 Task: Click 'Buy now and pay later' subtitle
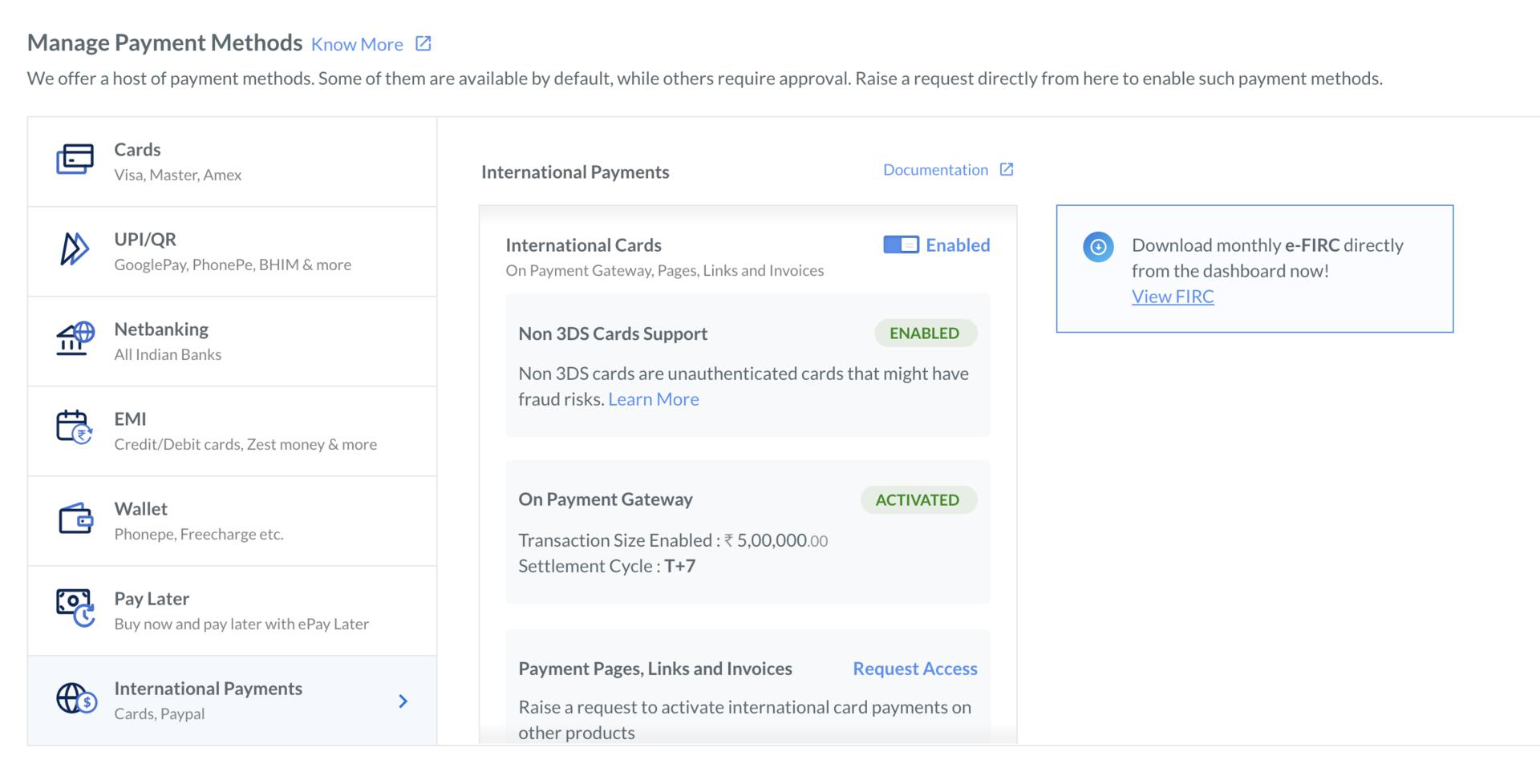[241, 624]
